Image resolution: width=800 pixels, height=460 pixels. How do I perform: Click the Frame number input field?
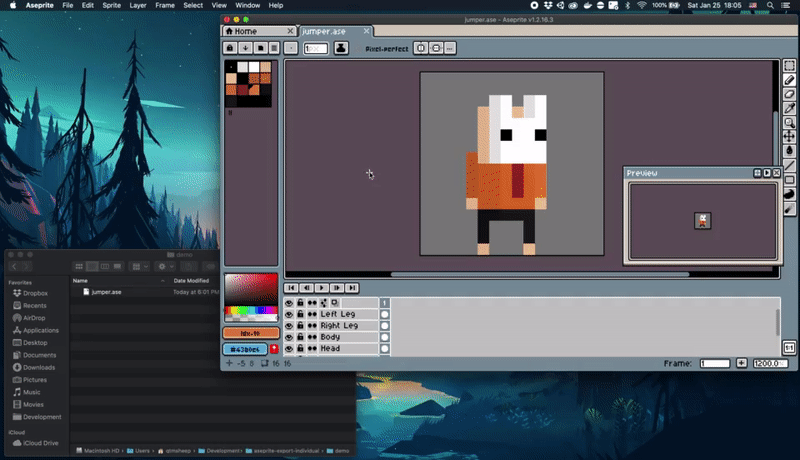pyautogui.click(x=715, y=363)
